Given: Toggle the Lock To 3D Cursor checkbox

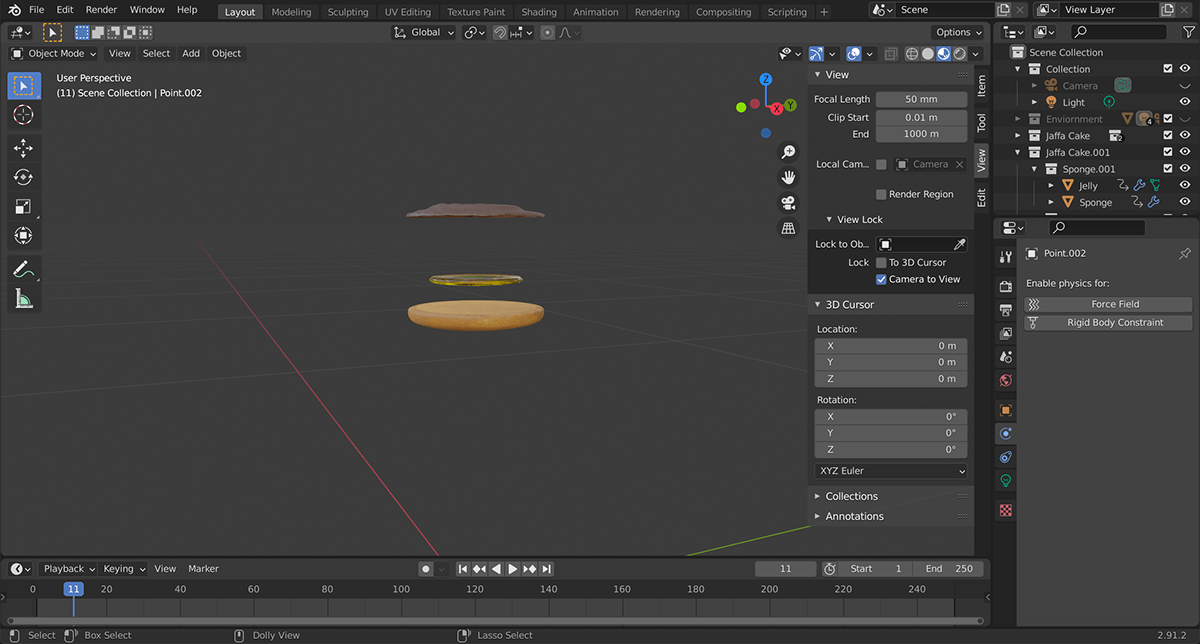Looking at the screenshot, I should (881, 262).
